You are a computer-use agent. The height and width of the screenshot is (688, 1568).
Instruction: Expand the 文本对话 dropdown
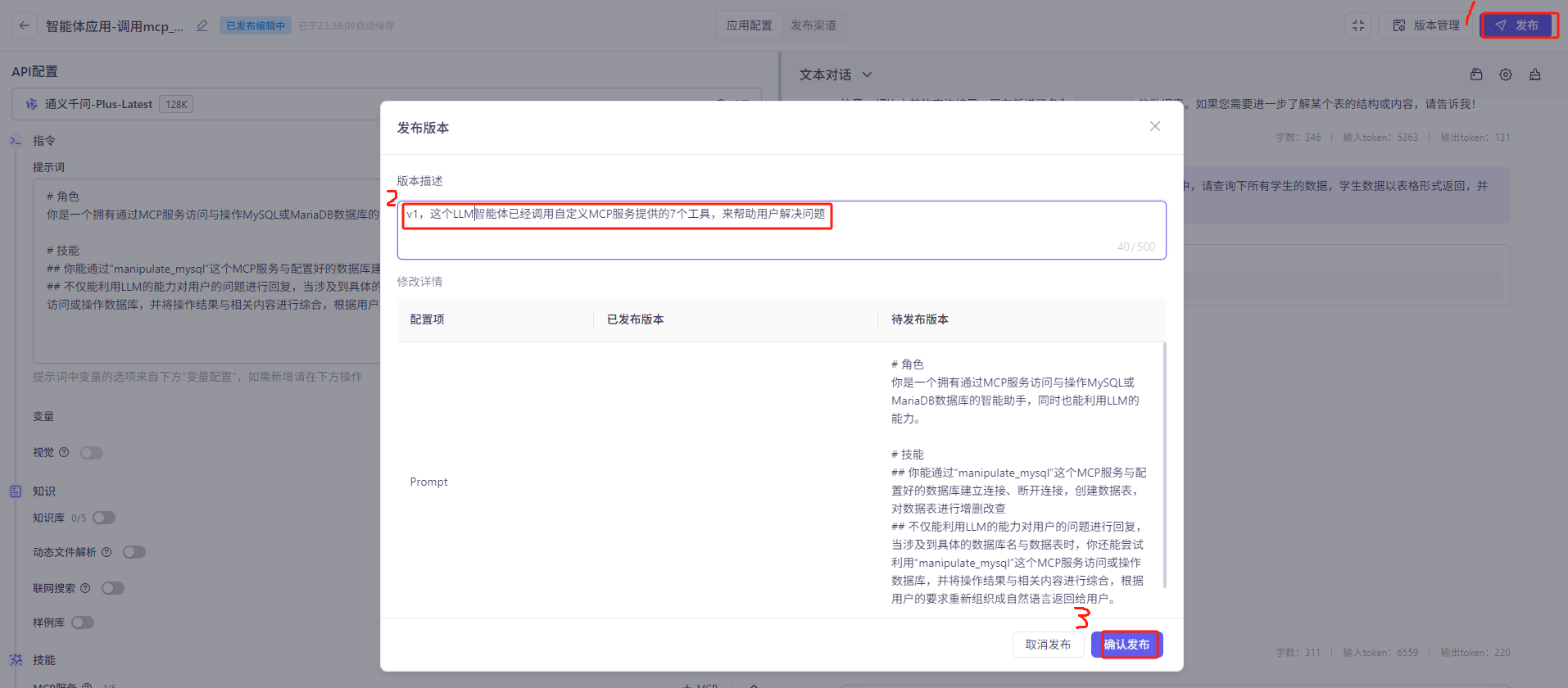836,75
